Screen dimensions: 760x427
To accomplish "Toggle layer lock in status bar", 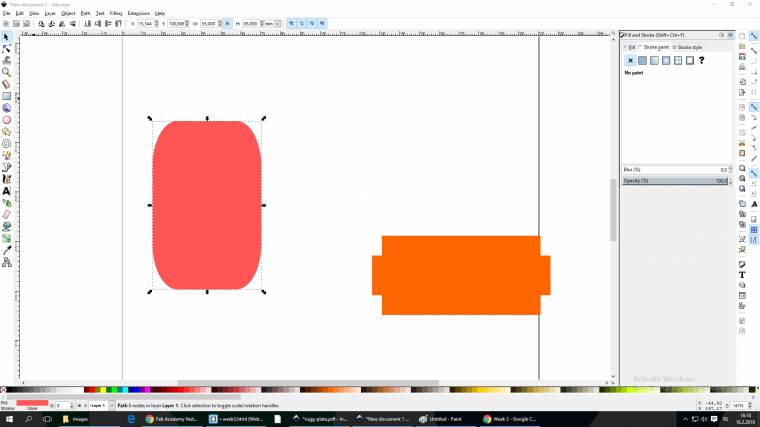I will 85,405.
